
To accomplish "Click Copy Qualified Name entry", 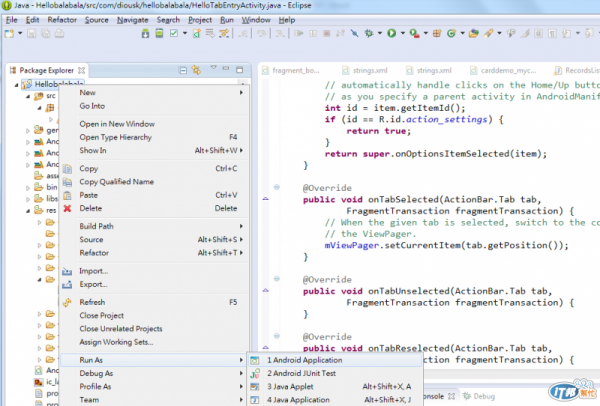I will (155, 182).
